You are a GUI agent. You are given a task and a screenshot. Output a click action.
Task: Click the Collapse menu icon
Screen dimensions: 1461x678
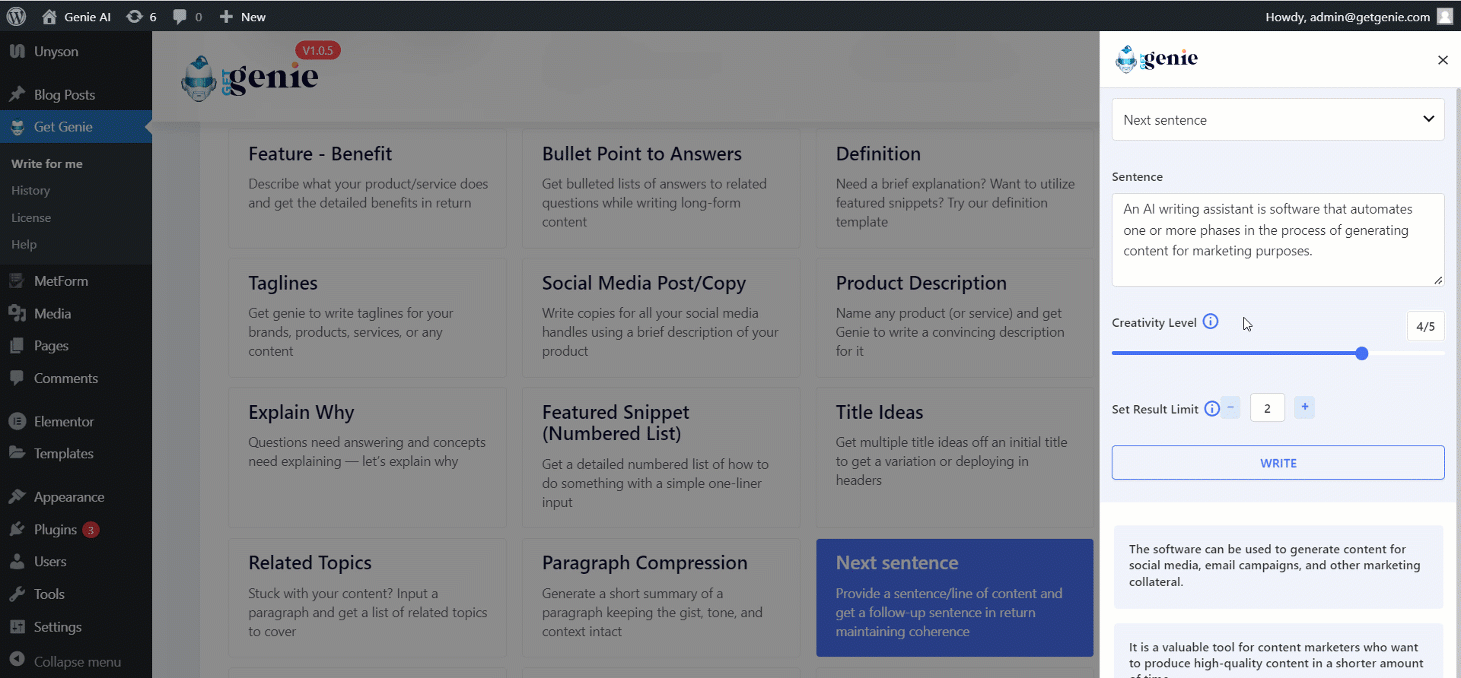(x=17, y=661)
